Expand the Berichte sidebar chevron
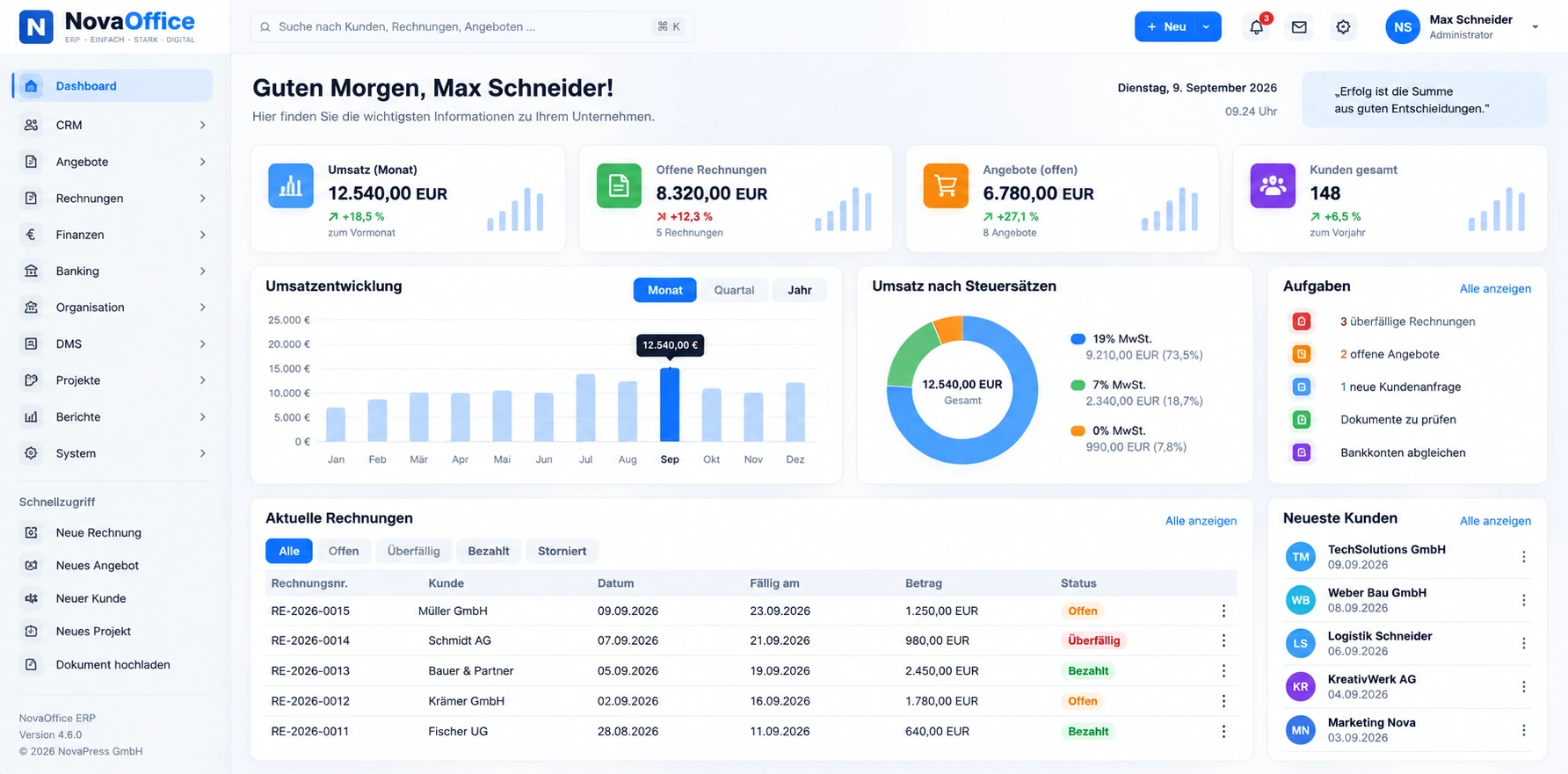Image resolution: width=1568 pixels, height=774 pixels. pos(203,417)
